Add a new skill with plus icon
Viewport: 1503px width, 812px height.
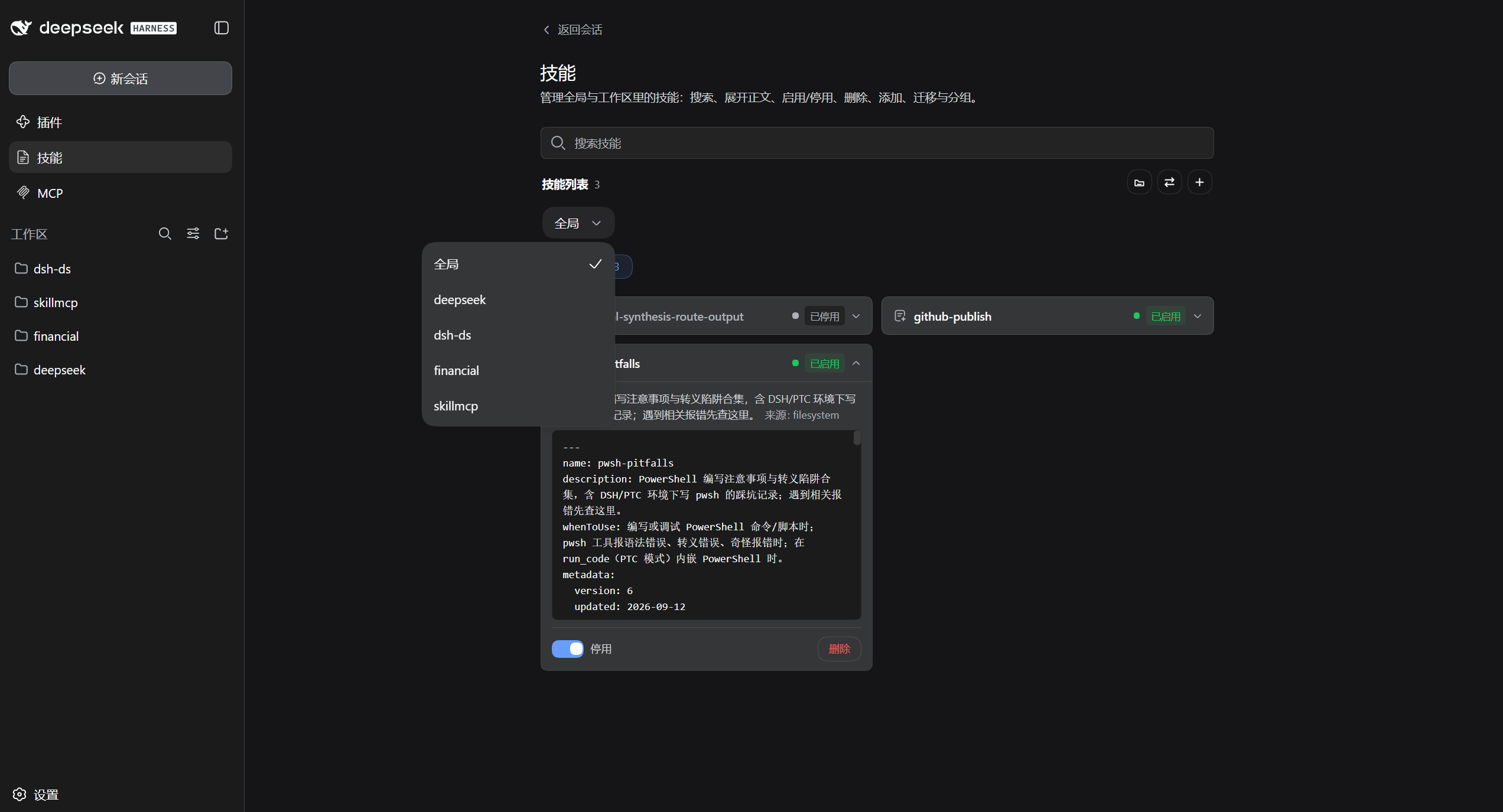pyautogui.click(x=1200, y=182)
